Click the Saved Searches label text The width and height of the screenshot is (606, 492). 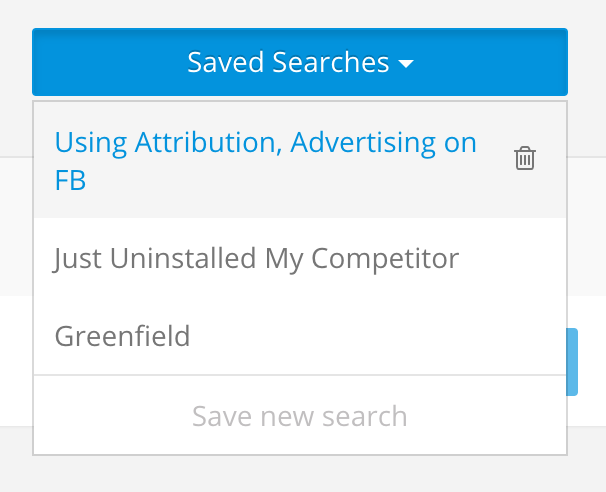coord(288,62)
